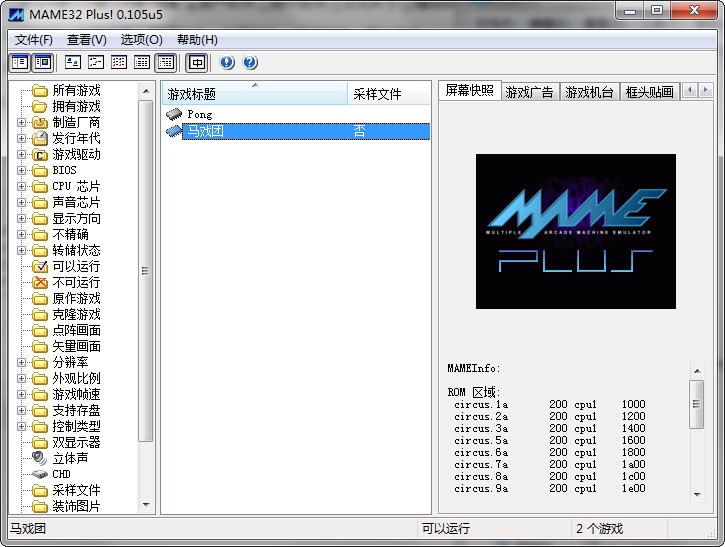
Task: Select 矢量画面 in the folder tree
Action: [x=76, y=346]
